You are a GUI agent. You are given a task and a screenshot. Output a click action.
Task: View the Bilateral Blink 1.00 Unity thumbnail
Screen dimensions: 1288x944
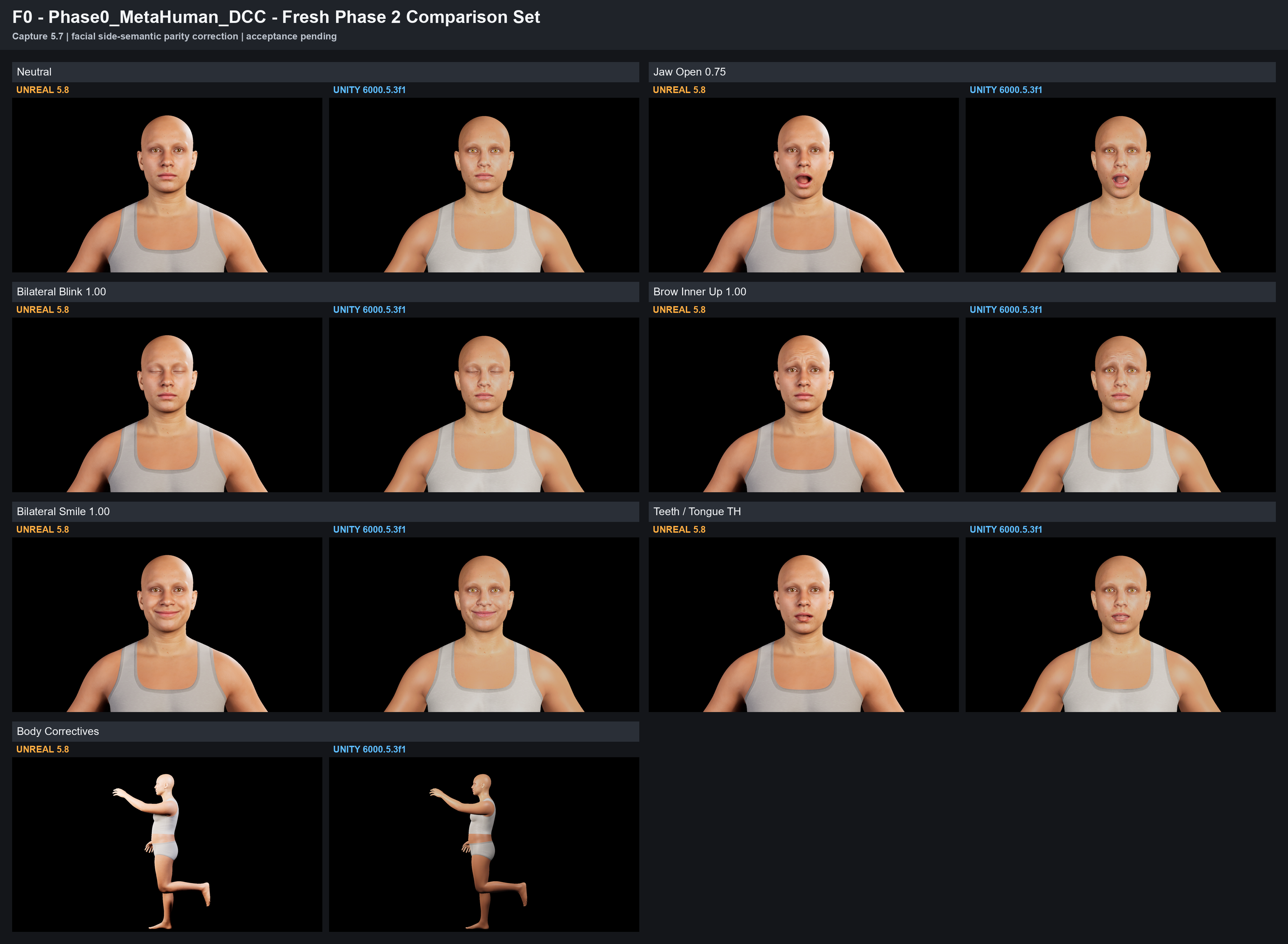point(484,405)
